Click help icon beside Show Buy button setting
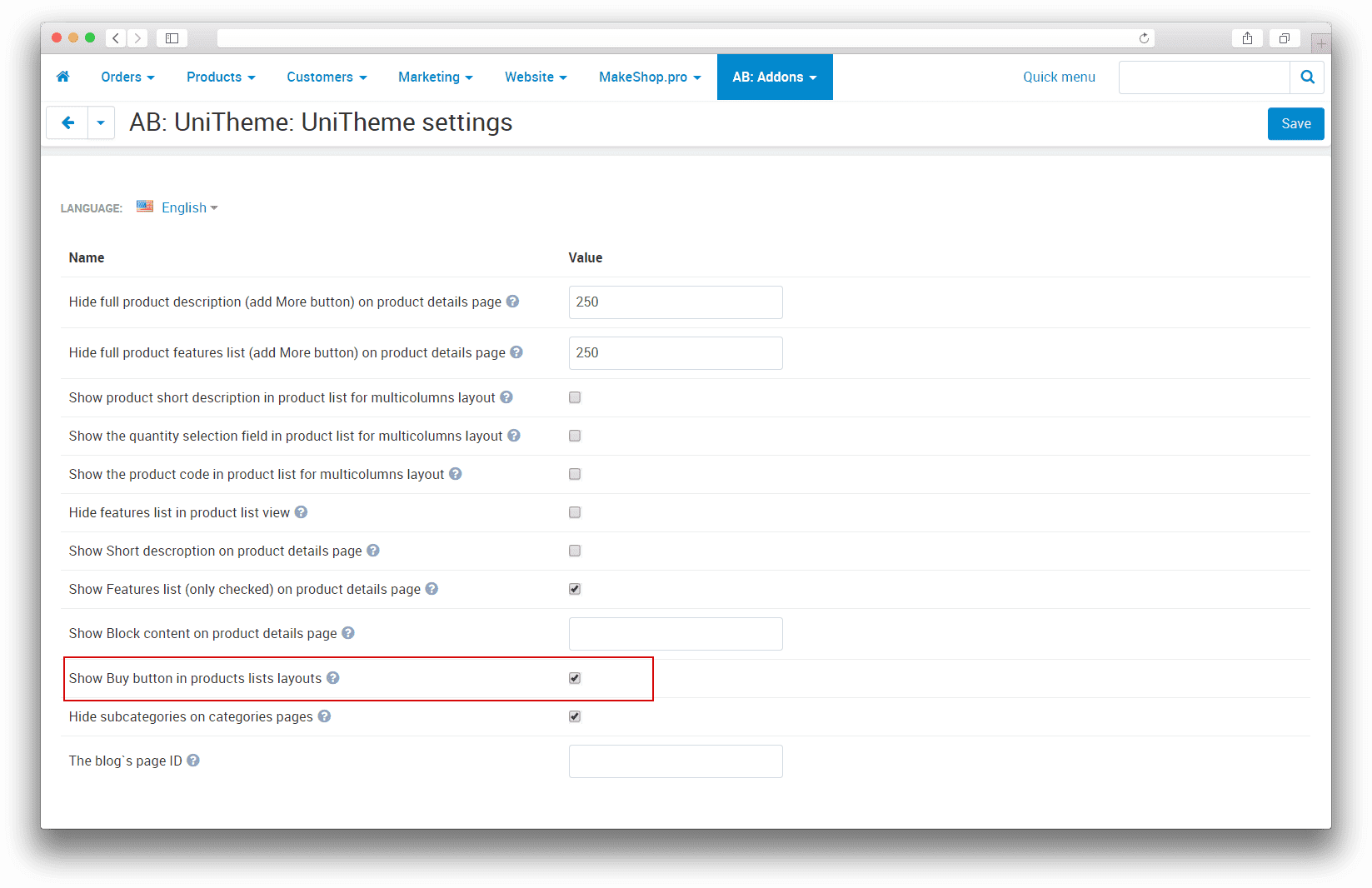The image size is (1372, 888). click(333, 678)
